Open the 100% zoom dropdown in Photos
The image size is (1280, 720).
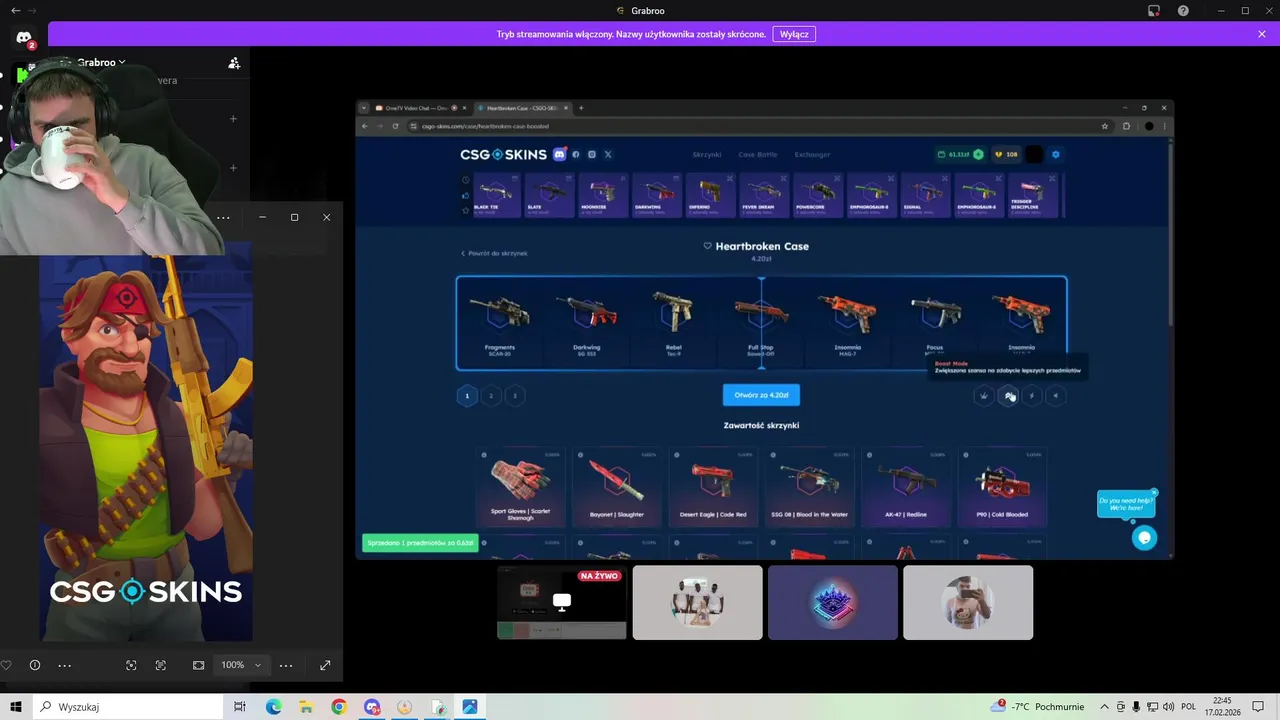pos(241,665)
